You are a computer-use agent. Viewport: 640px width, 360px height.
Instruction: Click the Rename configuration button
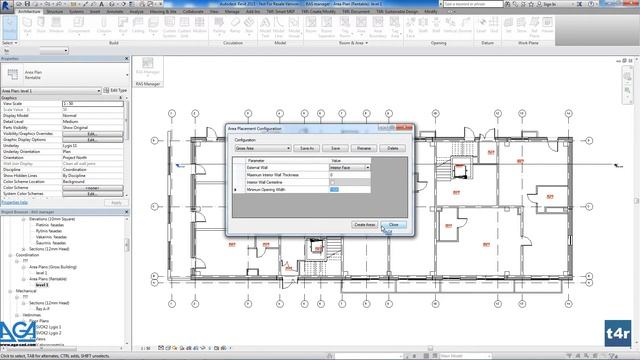[364, 148]
